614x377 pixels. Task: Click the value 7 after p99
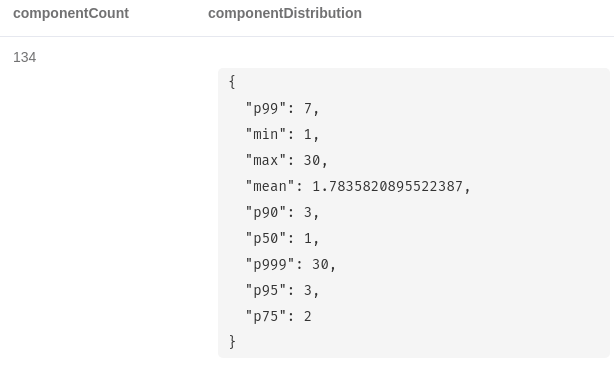click(x=308, y=109)
